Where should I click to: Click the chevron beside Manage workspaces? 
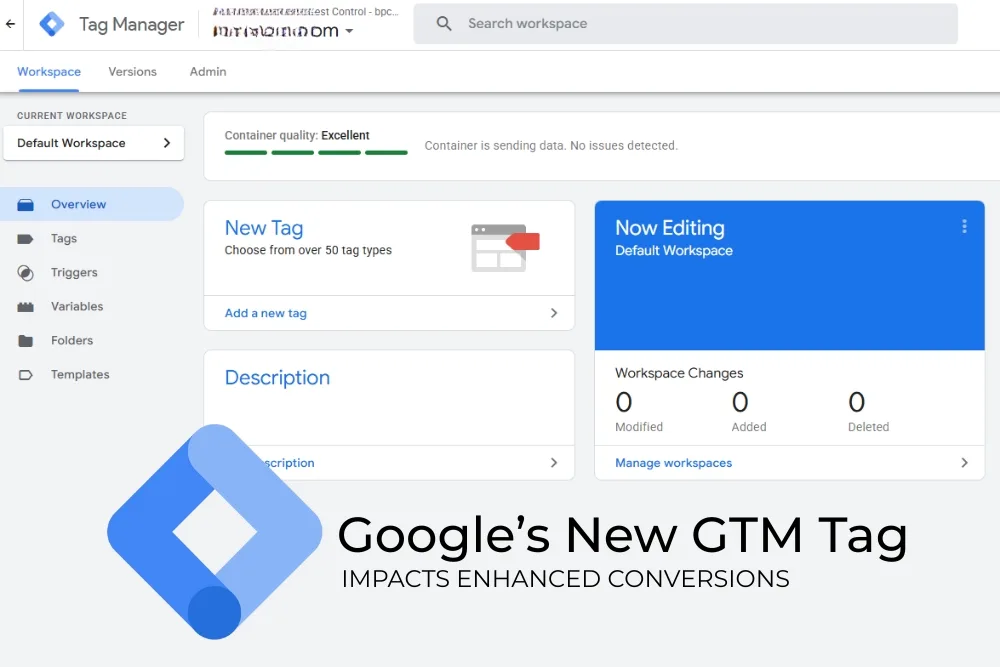coord(964,463)
